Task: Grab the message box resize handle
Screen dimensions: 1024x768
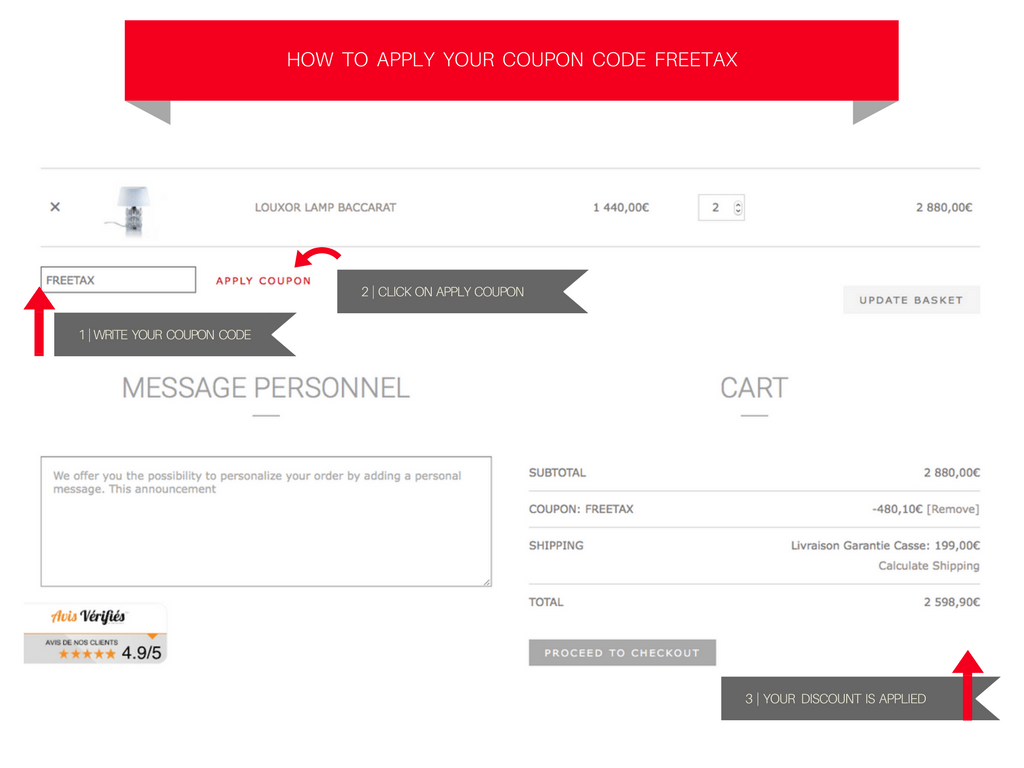Action: pyautogui.click(x=487, y=582)
